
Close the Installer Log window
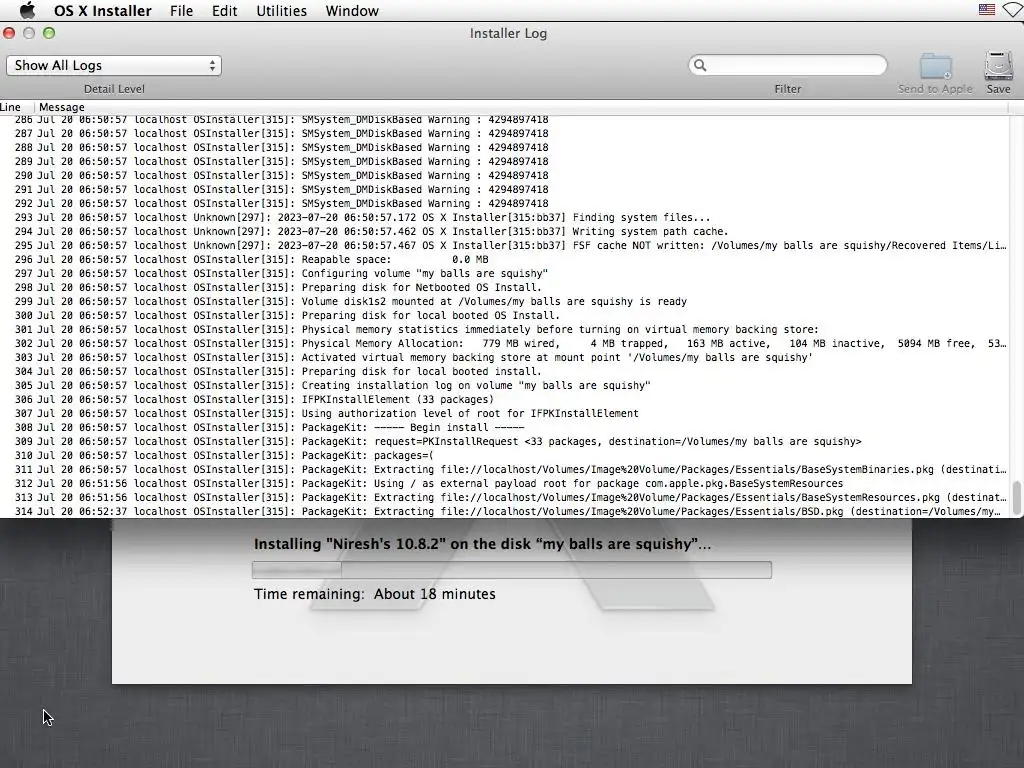click(9, 33)
